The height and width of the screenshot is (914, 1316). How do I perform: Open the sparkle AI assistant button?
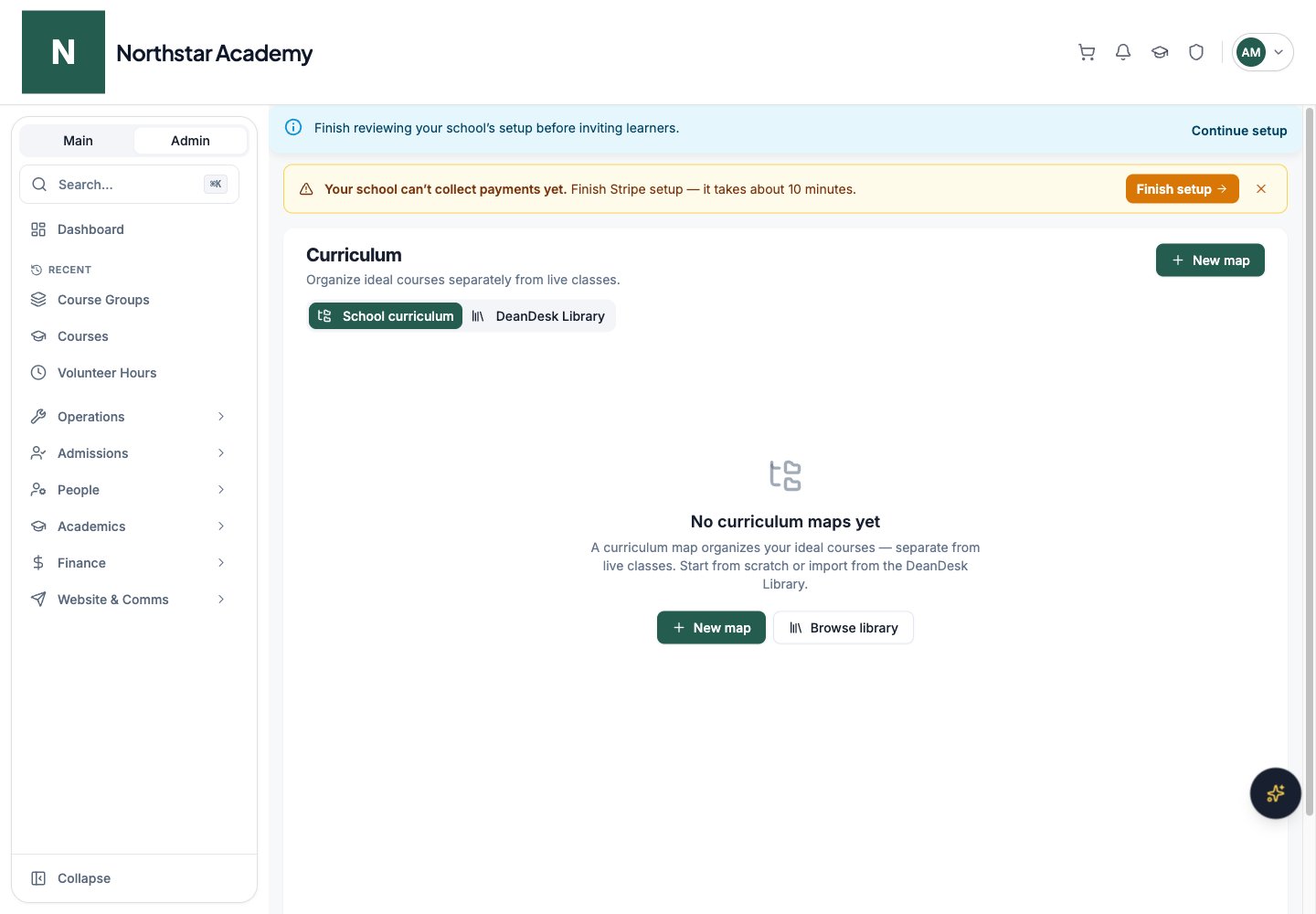click(x=1275, y=793)
